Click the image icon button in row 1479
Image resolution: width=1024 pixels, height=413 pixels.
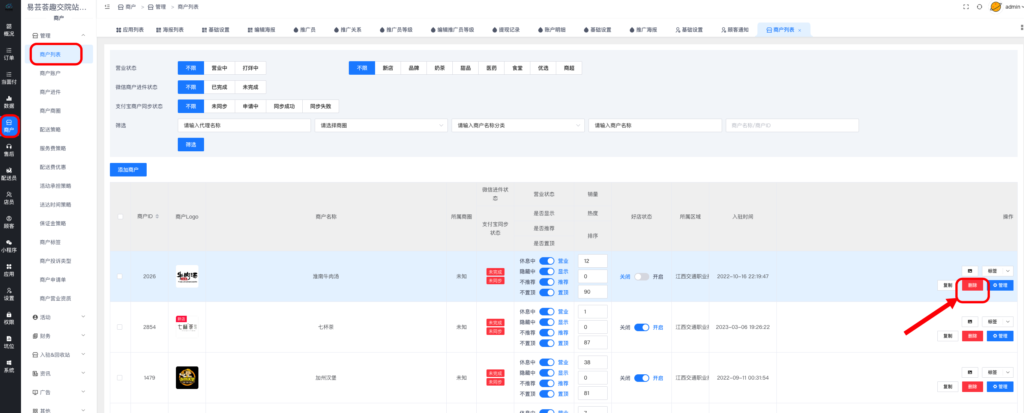tap(970, 372)
